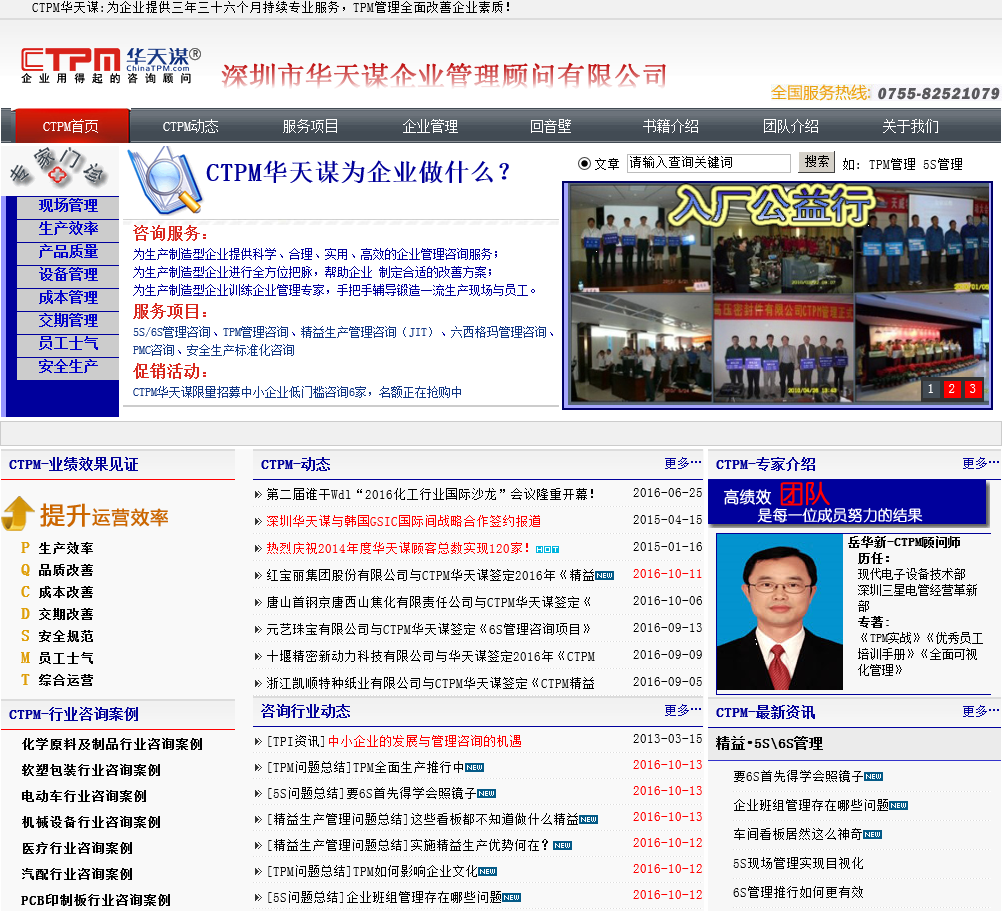Select 现场管理 in the sidebar
The height and width of the screenshot is (911, 1002).
(x=68, y=206)
